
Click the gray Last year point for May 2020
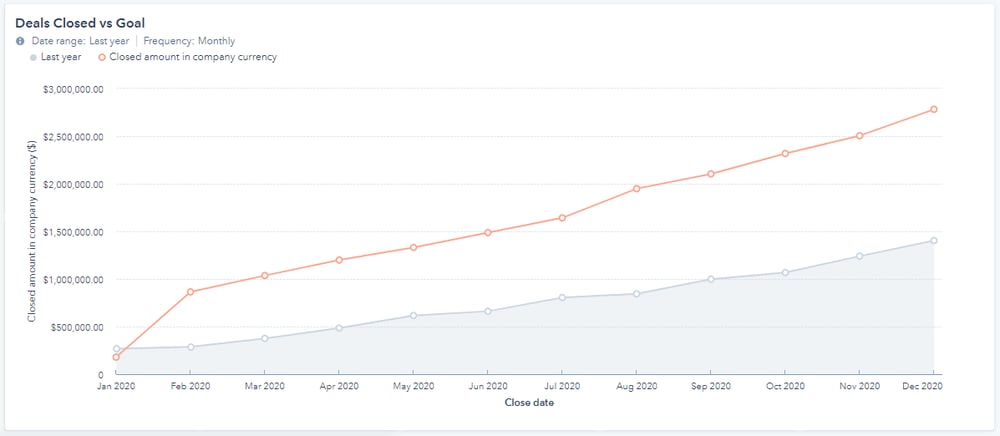(413, 316)
